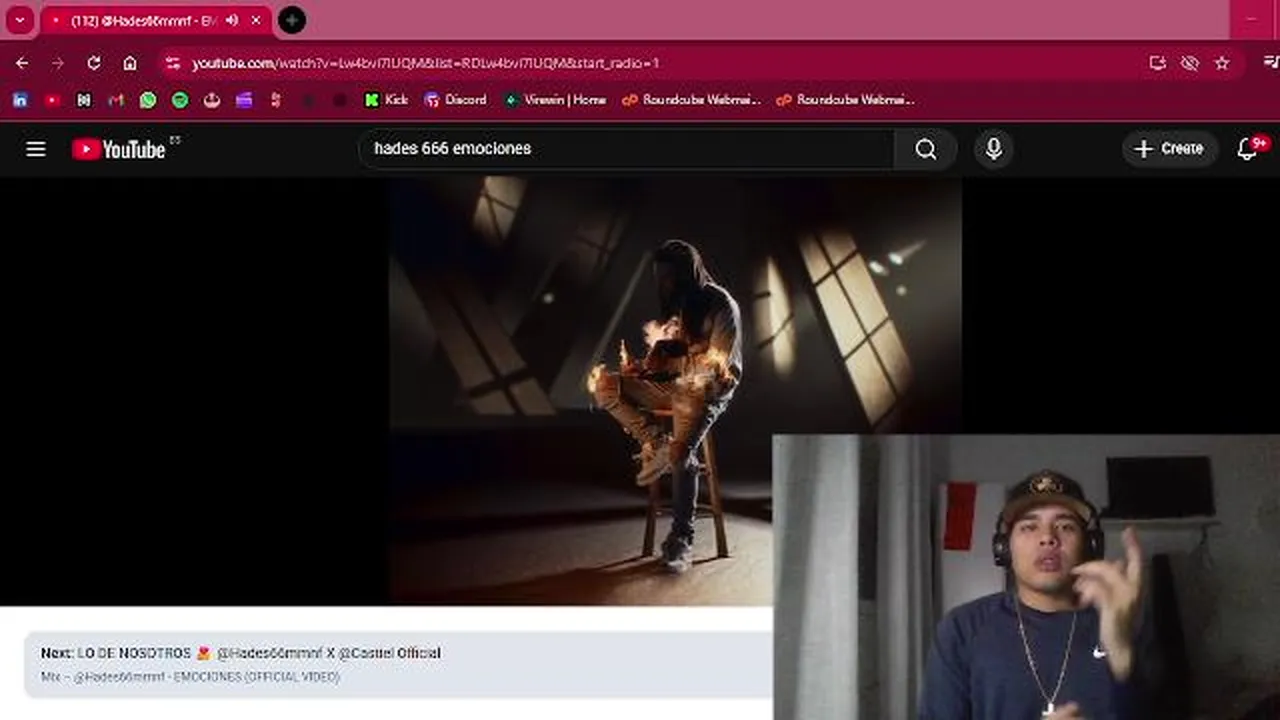The image size is (1280, 720).
Task: Open the Viewein | Home bookmark
Action: (555, 100)
